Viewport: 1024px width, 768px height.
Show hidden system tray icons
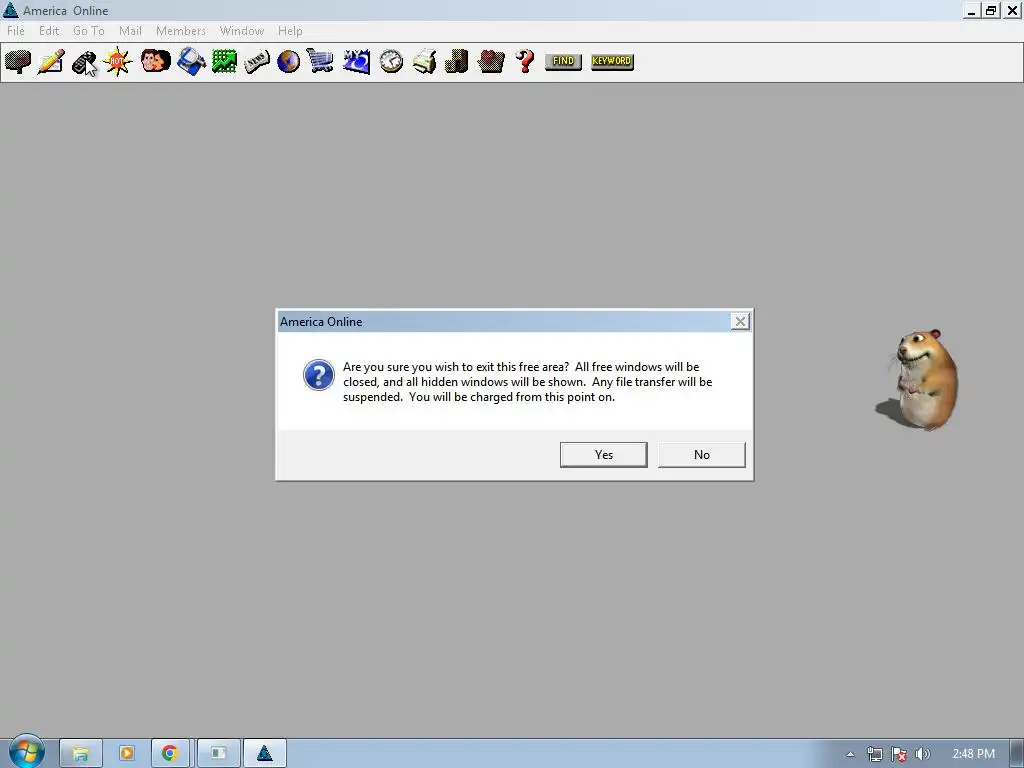coord(850,754)
